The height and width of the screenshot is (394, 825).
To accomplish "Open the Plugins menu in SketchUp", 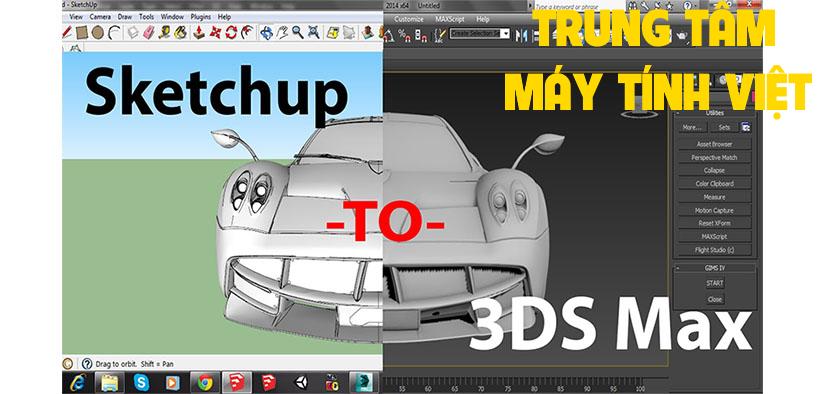I will tap(200, 17).
